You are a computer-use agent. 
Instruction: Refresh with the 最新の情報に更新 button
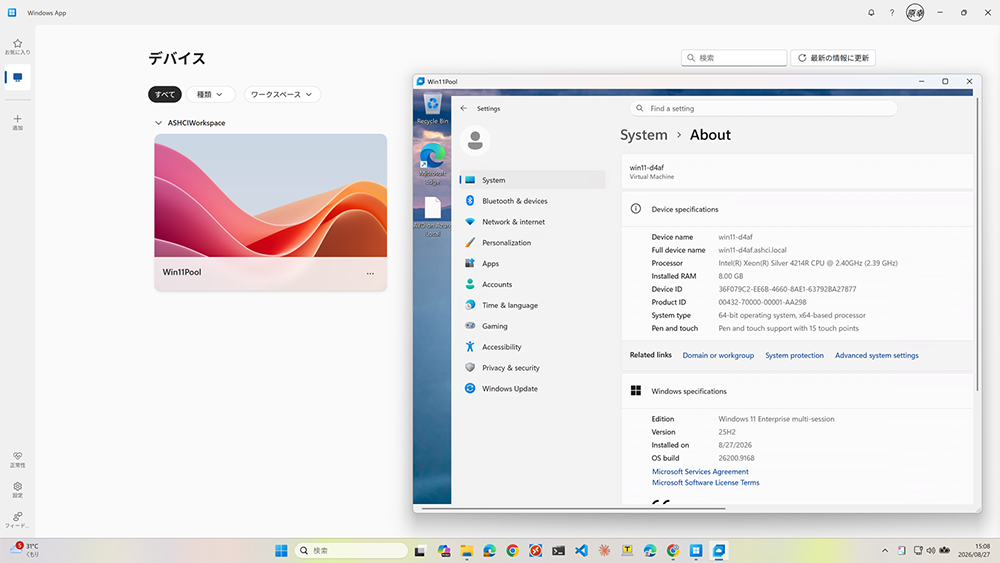click(833, 58)
